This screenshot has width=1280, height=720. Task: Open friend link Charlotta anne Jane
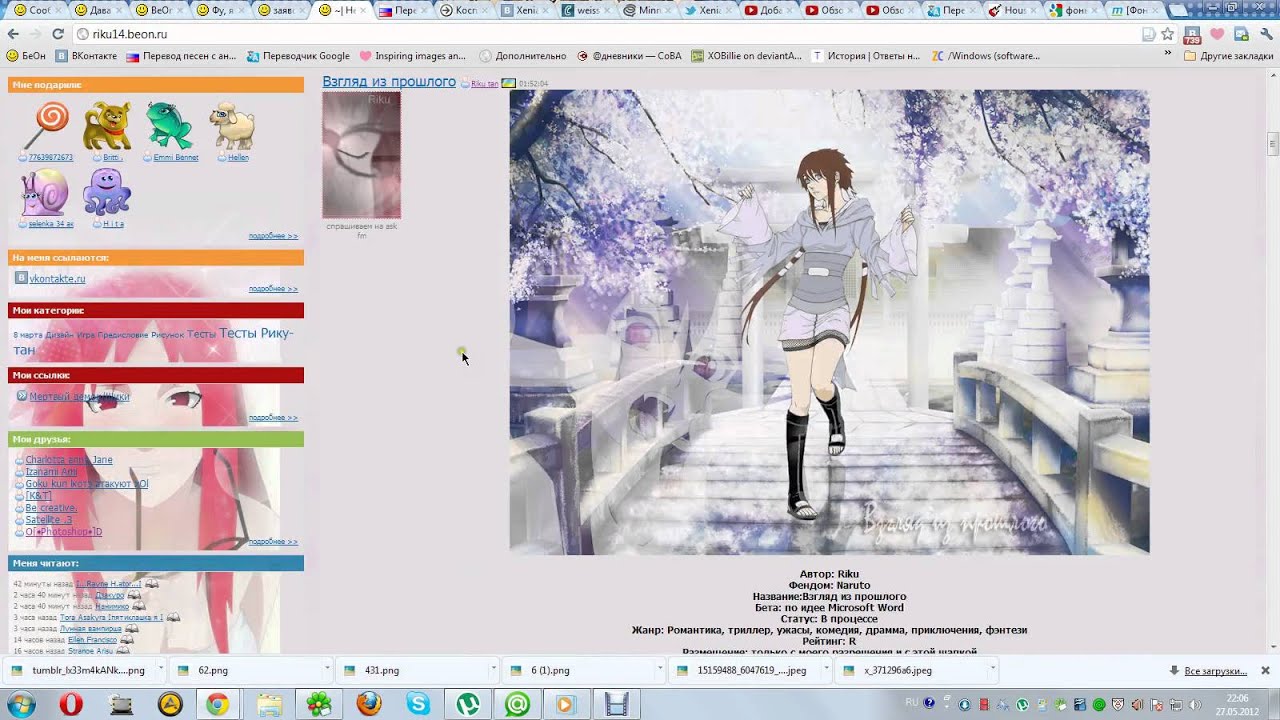(69, 460)
